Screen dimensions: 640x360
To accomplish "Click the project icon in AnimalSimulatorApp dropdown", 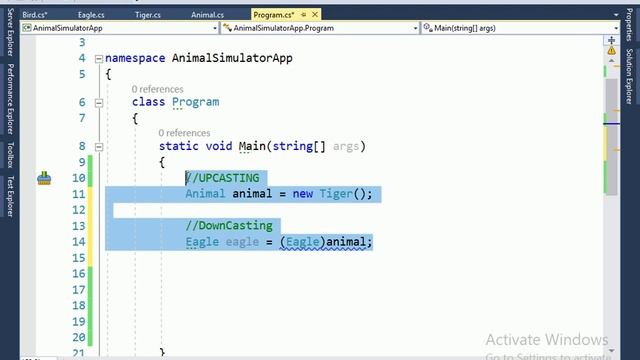I will click(27, 28).
